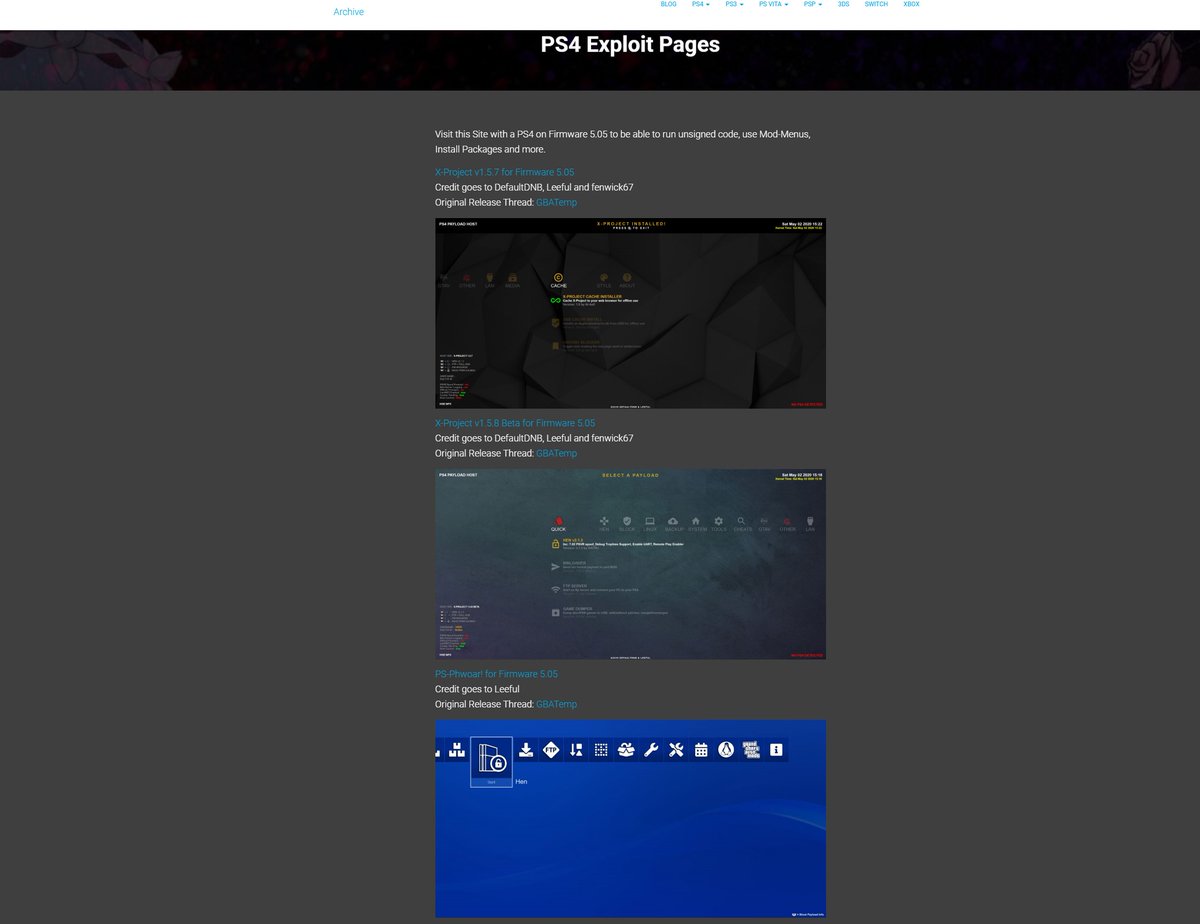Open the SWITCH navigation item
Viewport: 1200px width, 924px height.
tap(876, 4)
